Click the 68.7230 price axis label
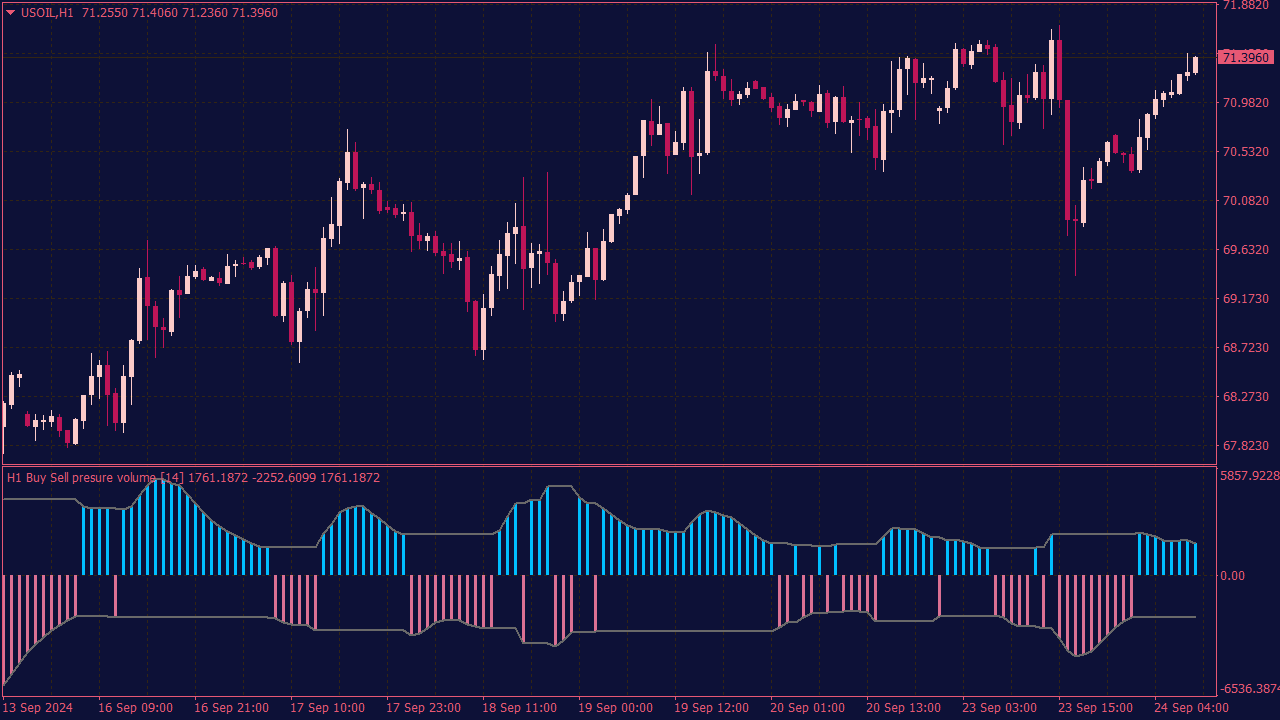 click(1245, 348)
